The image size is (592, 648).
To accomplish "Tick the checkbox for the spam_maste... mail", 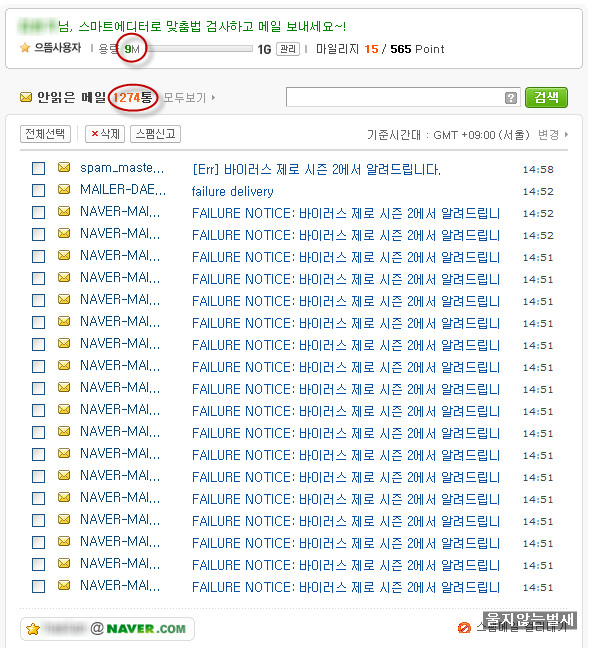I will [x=38, y=168].
